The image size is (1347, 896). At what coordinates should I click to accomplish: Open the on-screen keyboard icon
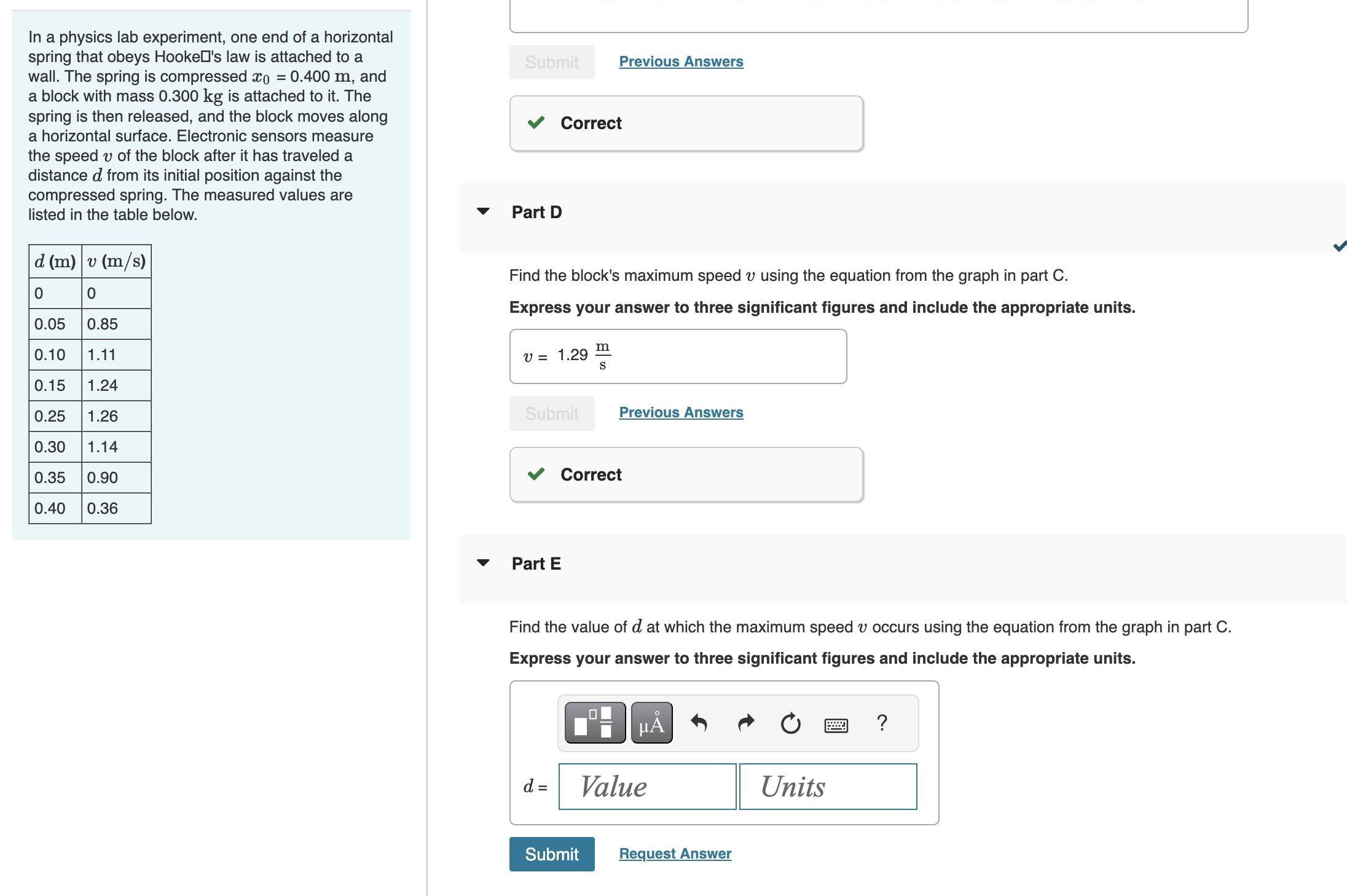[836, 725]
